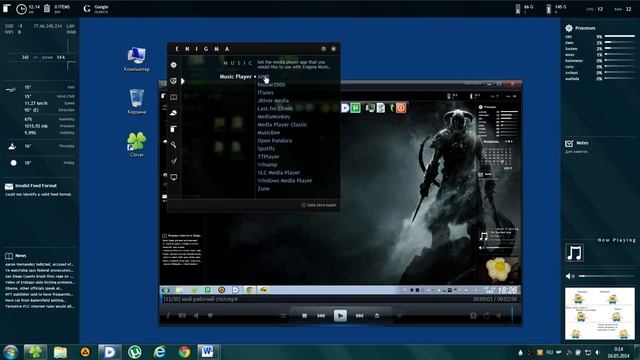Choose VLC Media Player from the list

click(278, 173)
